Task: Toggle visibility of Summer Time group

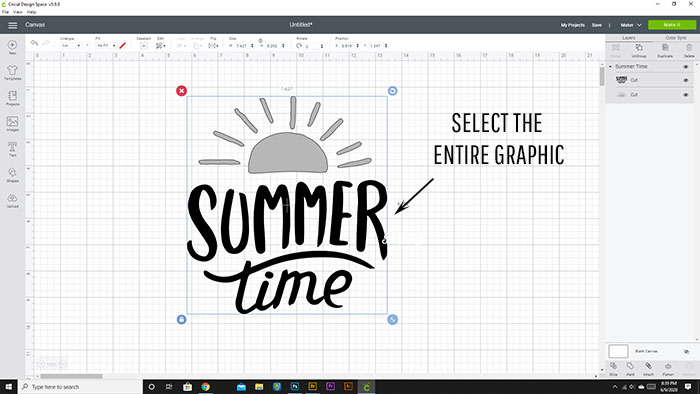Action: [686, 66]
